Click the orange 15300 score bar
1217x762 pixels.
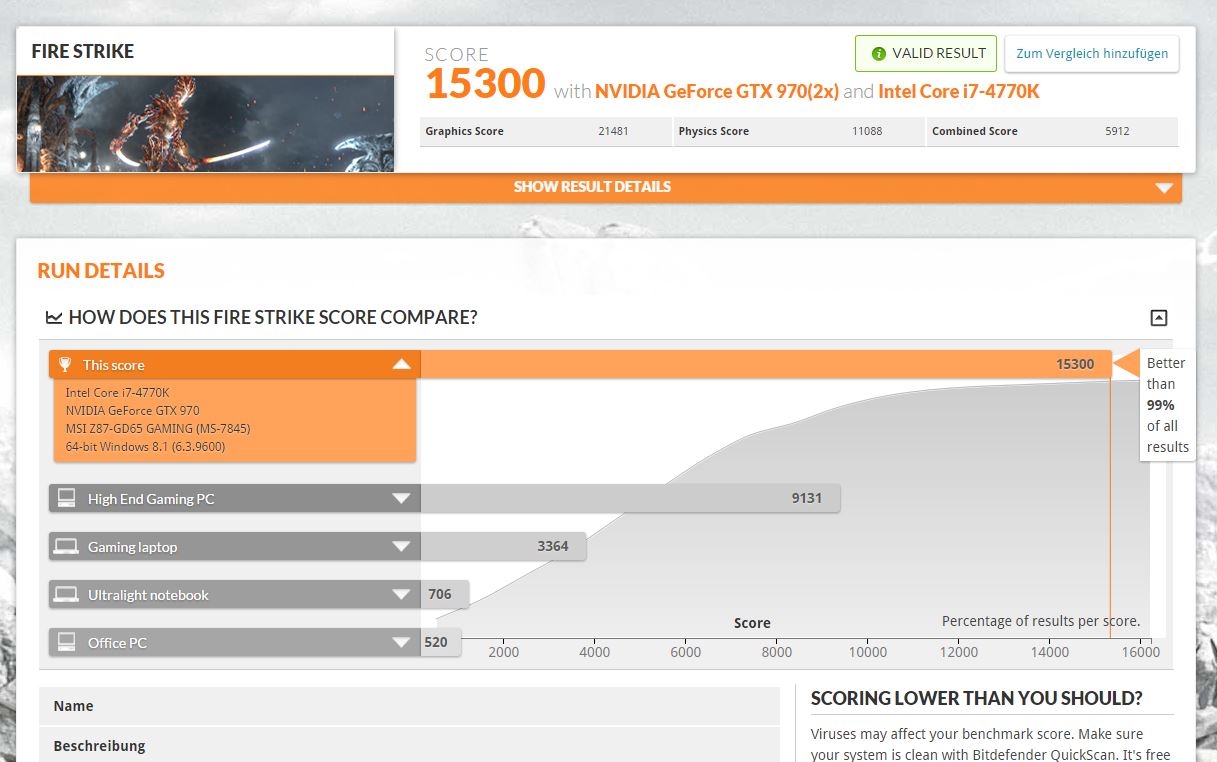tap(765, 365)
